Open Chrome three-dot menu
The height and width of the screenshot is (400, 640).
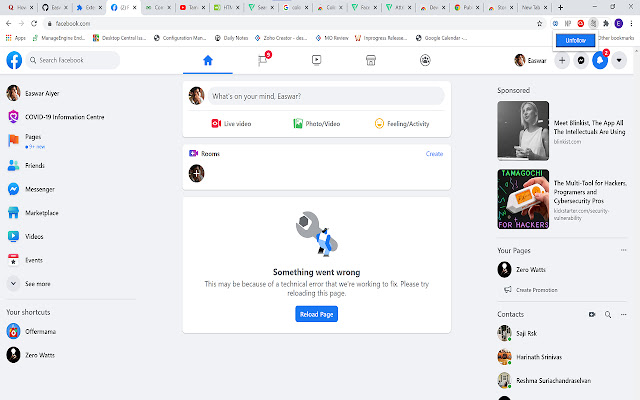[631, 24]
